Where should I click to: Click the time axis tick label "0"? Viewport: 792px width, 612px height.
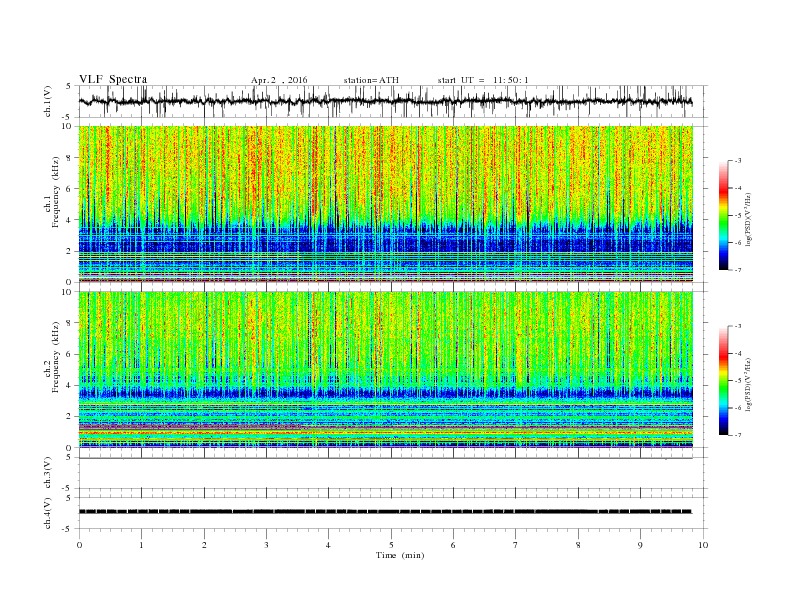(x=79, y=545)
